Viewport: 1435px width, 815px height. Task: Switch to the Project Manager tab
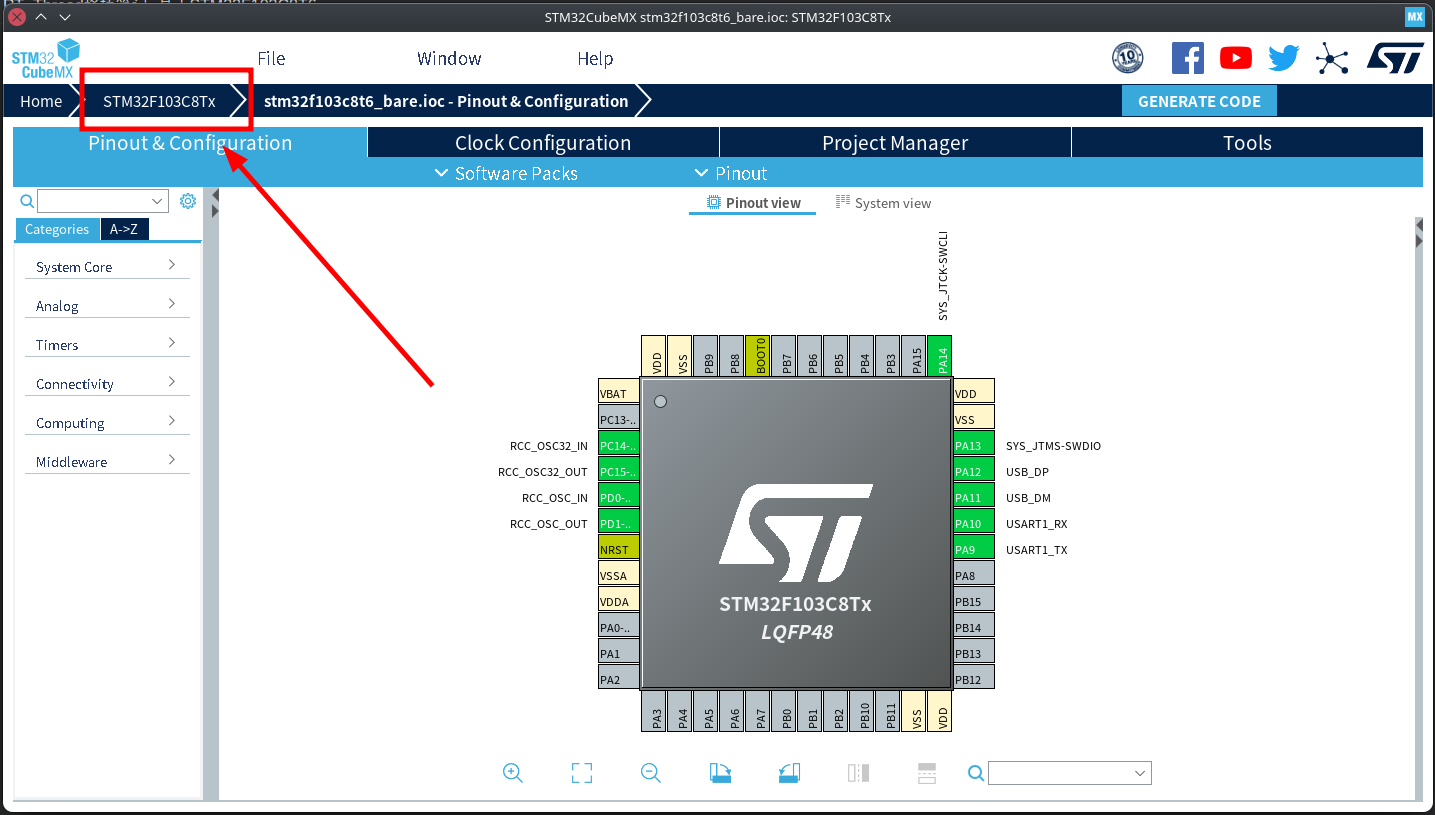pos(895,142)
